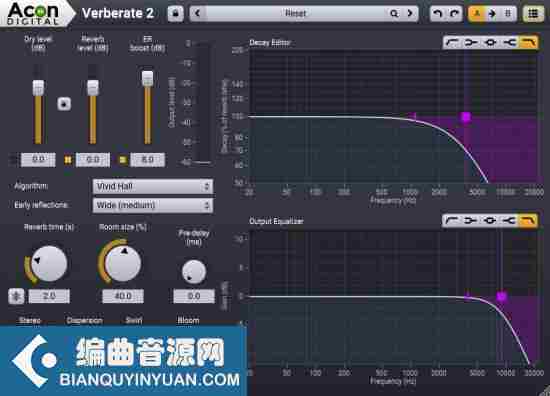Select low shelf filter in Output Equalizer
This screenshot has width=550, height=396.
tap(471, 221)
